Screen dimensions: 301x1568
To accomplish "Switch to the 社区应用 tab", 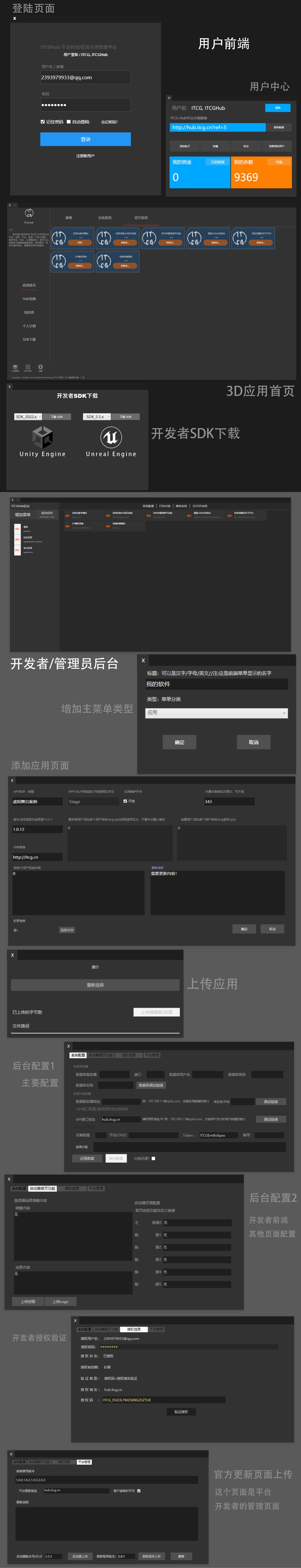I will (105, 218).
